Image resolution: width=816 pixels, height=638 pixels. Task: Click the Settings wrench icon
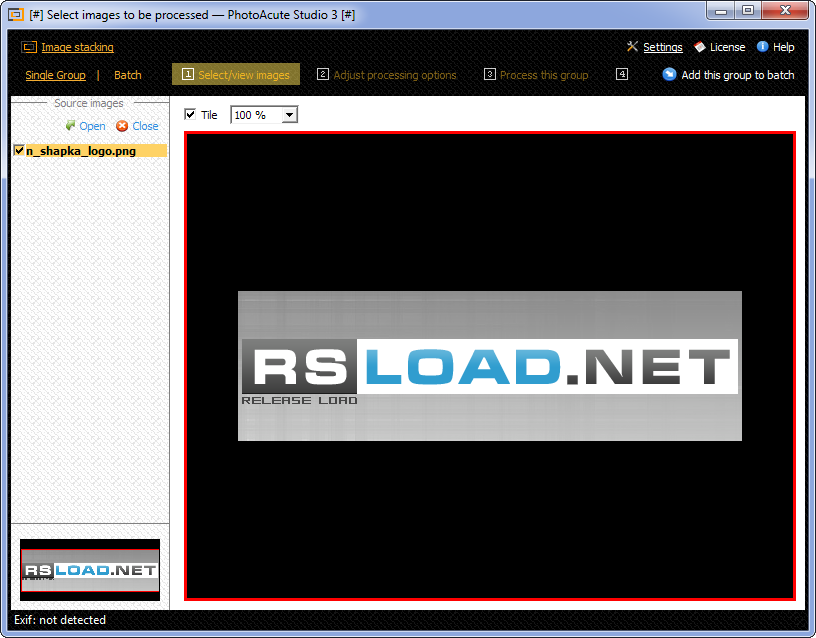pyautogui.click(x=632, y=47)
